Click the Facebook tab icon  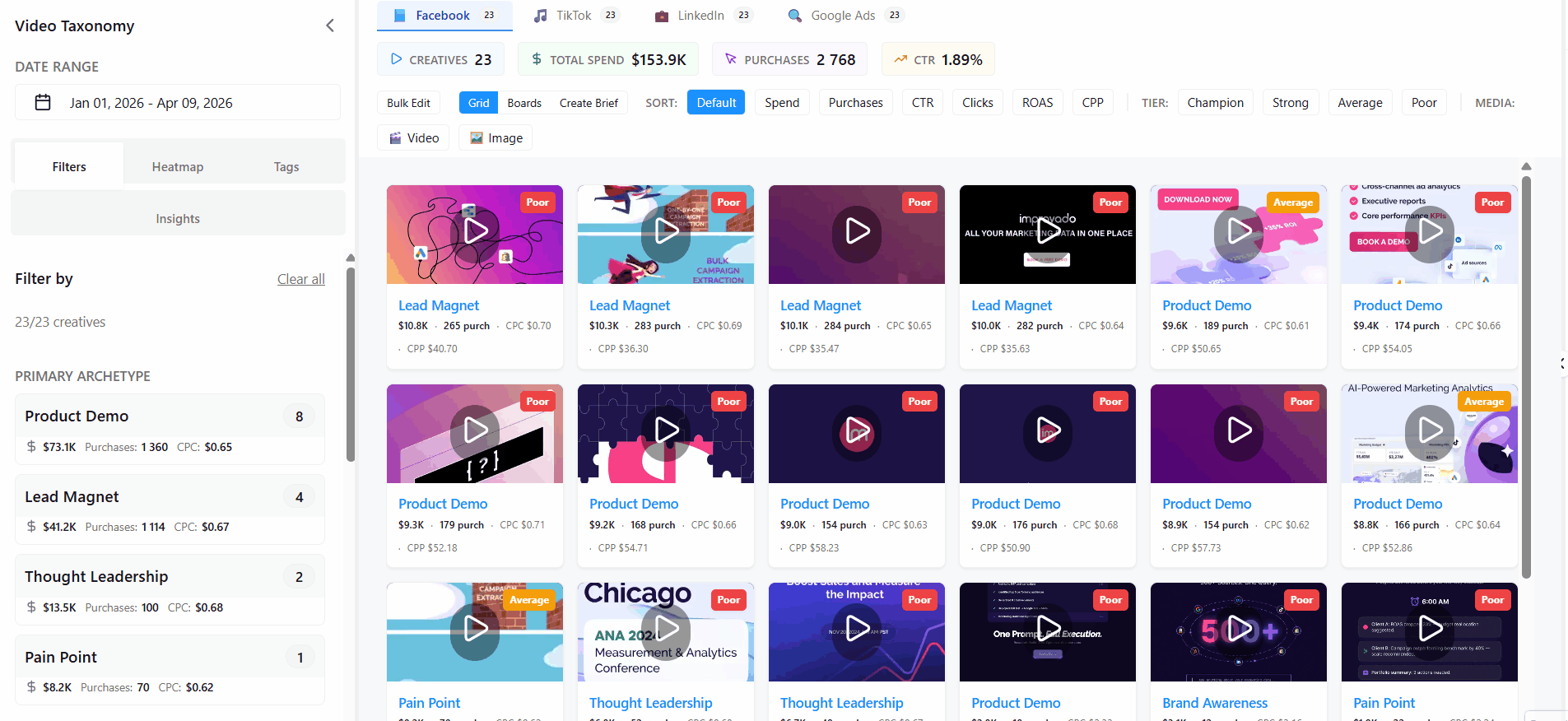point(400,16)
